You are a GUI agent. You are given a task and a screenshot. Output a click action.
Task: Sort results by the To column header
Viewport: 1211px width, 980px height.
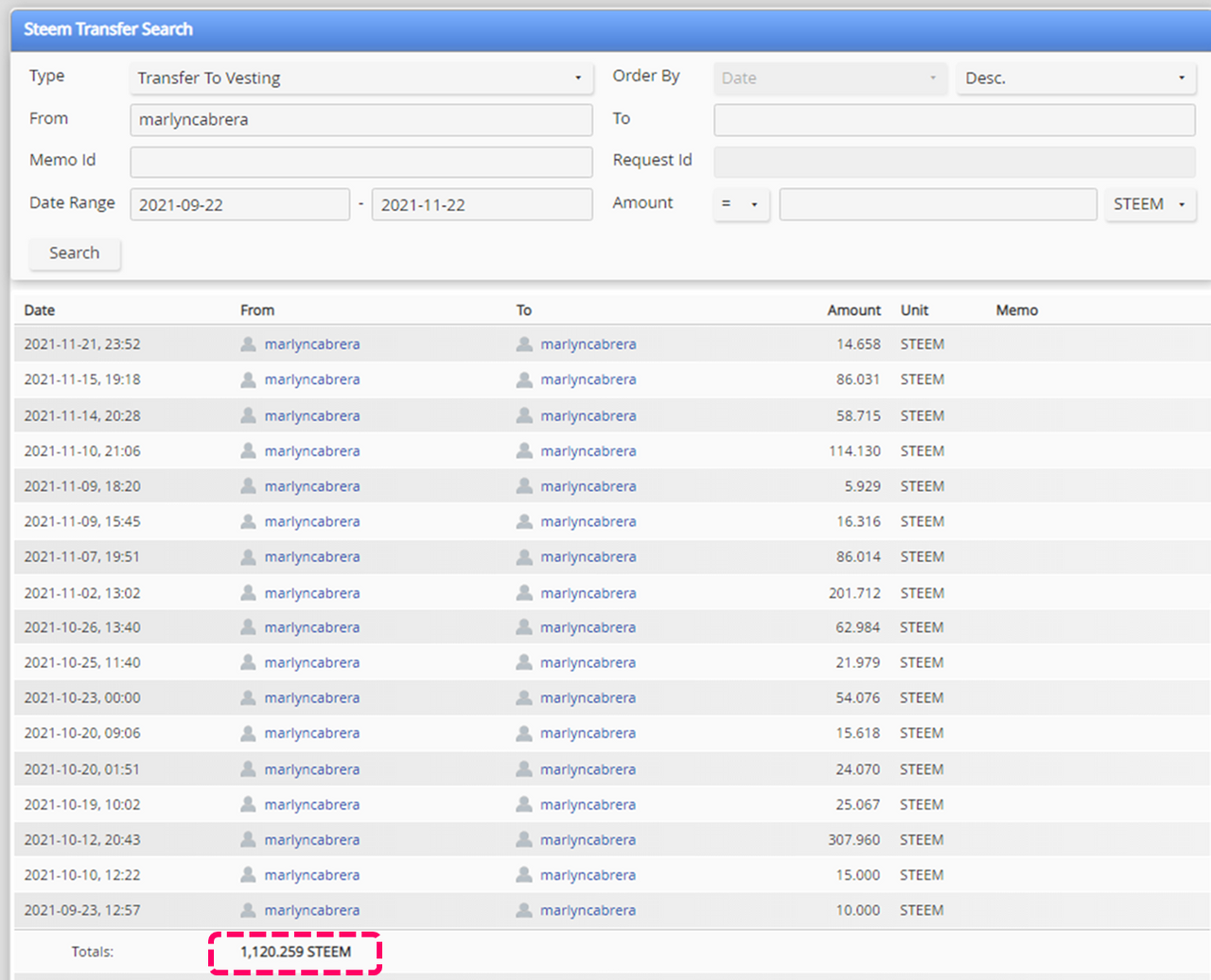(x=524, y=310)
